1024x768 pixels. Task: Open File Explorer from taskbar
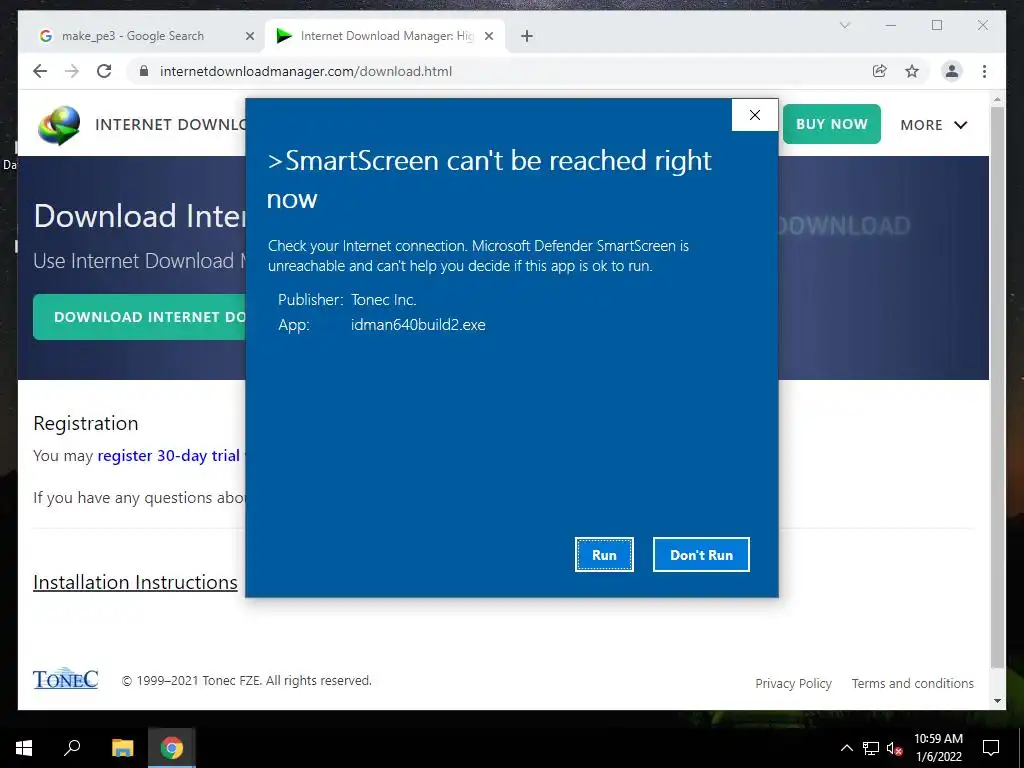tap(122, 748)
